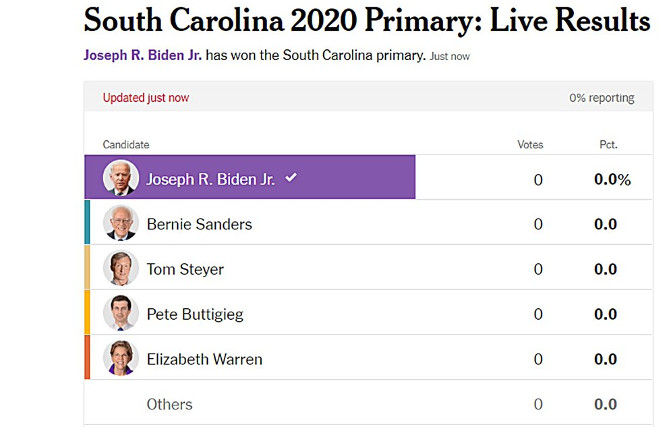Click Pete Buttigieg's avatar photo
661x427 pixels.
[x=120, y=314]
